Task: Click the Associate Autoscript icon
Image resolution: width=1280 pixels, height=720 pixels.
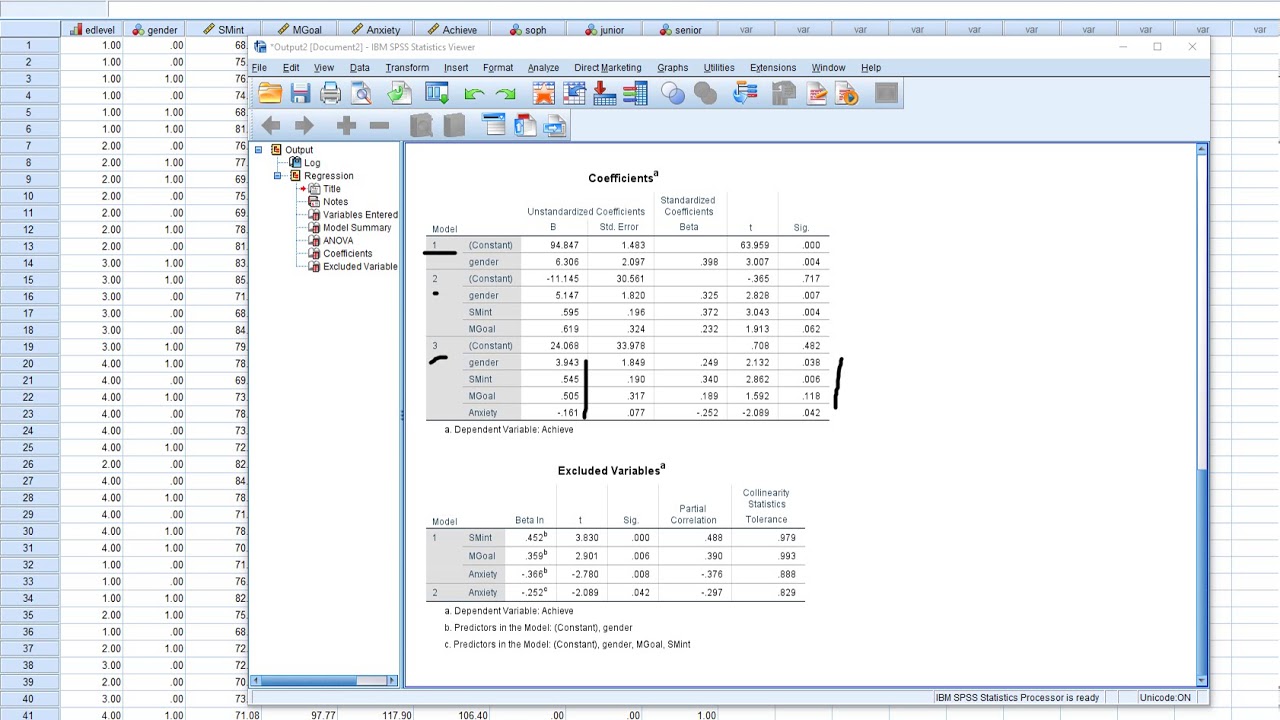Action: point(783,94)
